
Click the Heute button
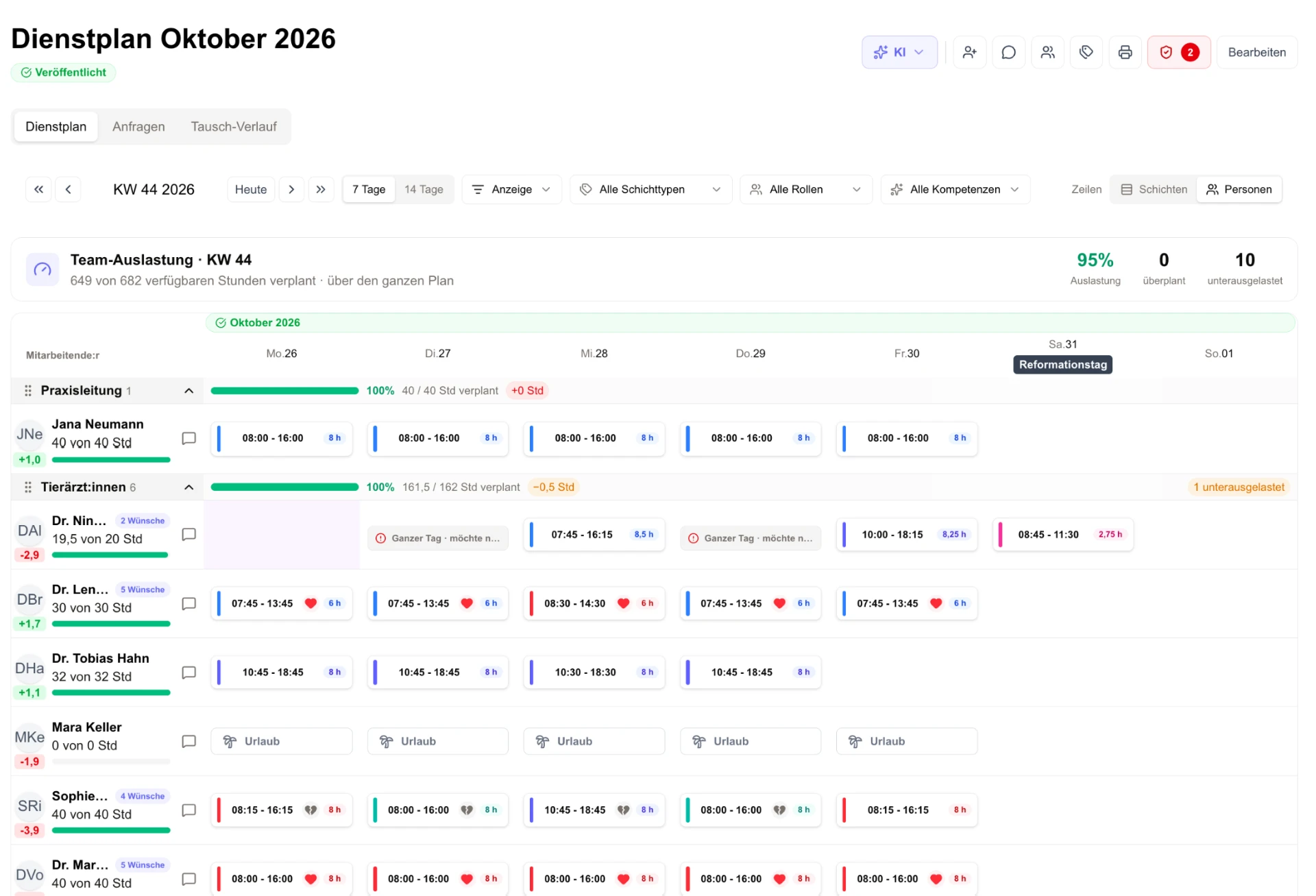click(251, 189)
